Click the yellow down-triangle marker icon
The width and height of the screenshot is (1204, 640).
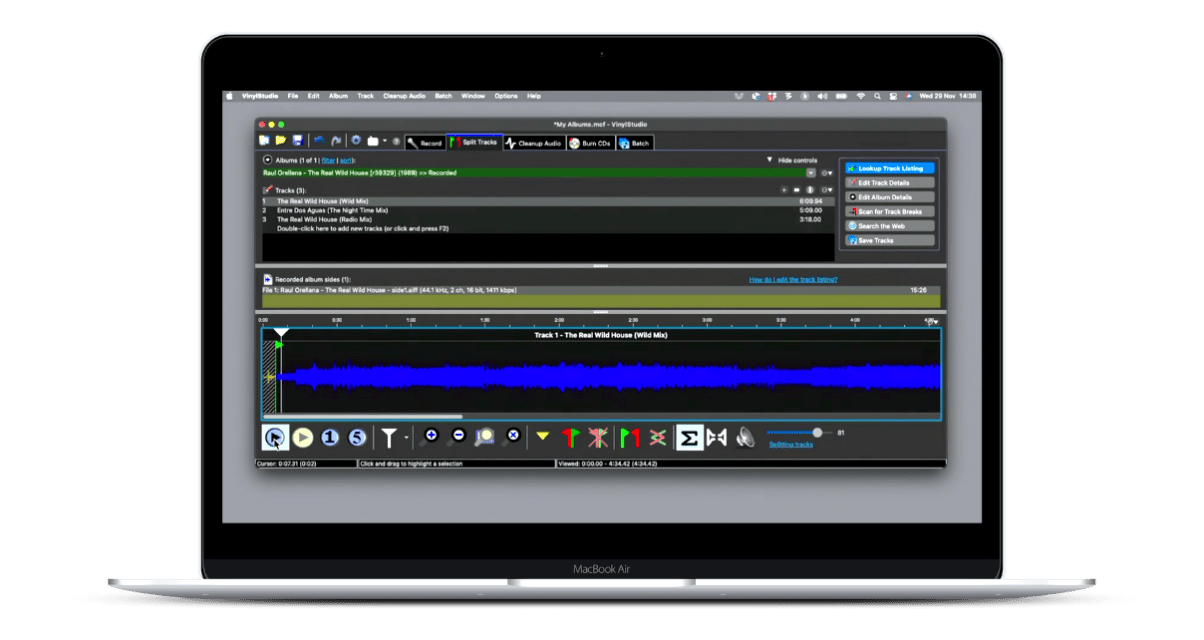click(543, 437)
